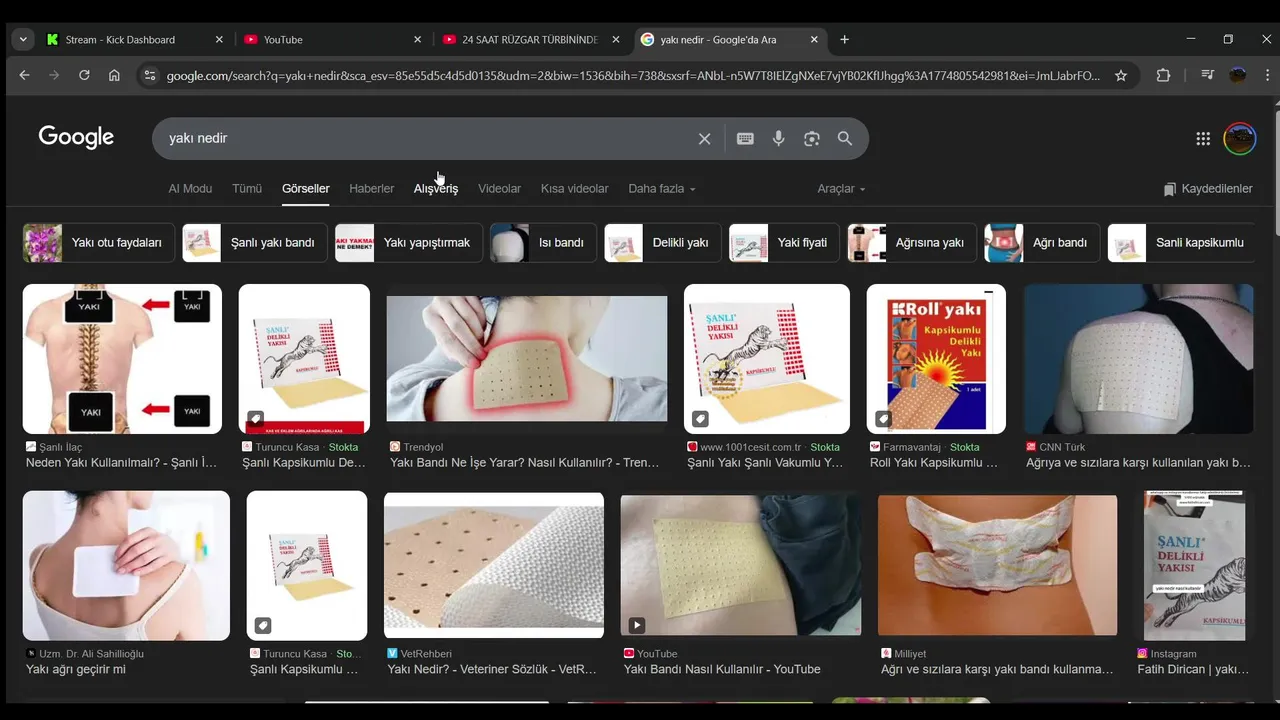Select the Yakı otu faydaları chip
1280x720 pixels.
point(99,243)
